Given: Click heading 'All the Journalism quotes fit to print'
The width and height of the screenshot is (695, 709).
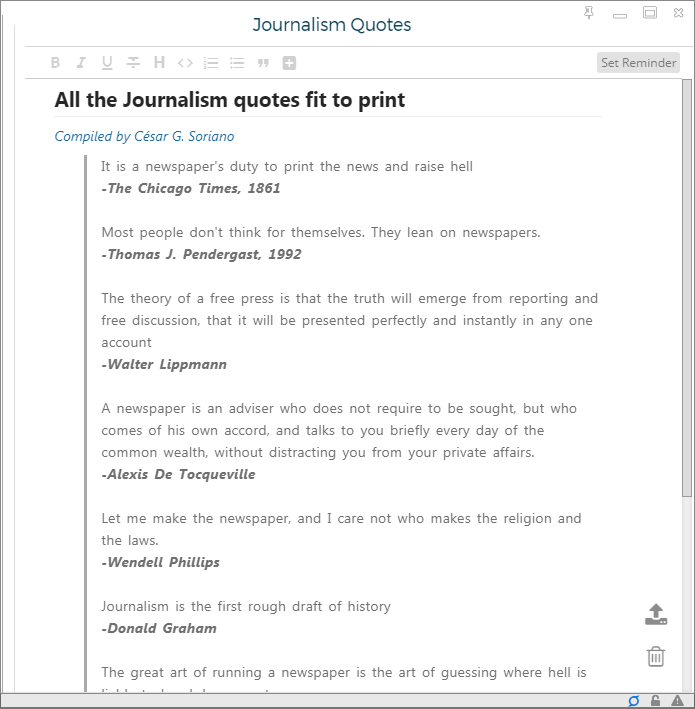Looking at the screenshot, I should coord(230,100).
